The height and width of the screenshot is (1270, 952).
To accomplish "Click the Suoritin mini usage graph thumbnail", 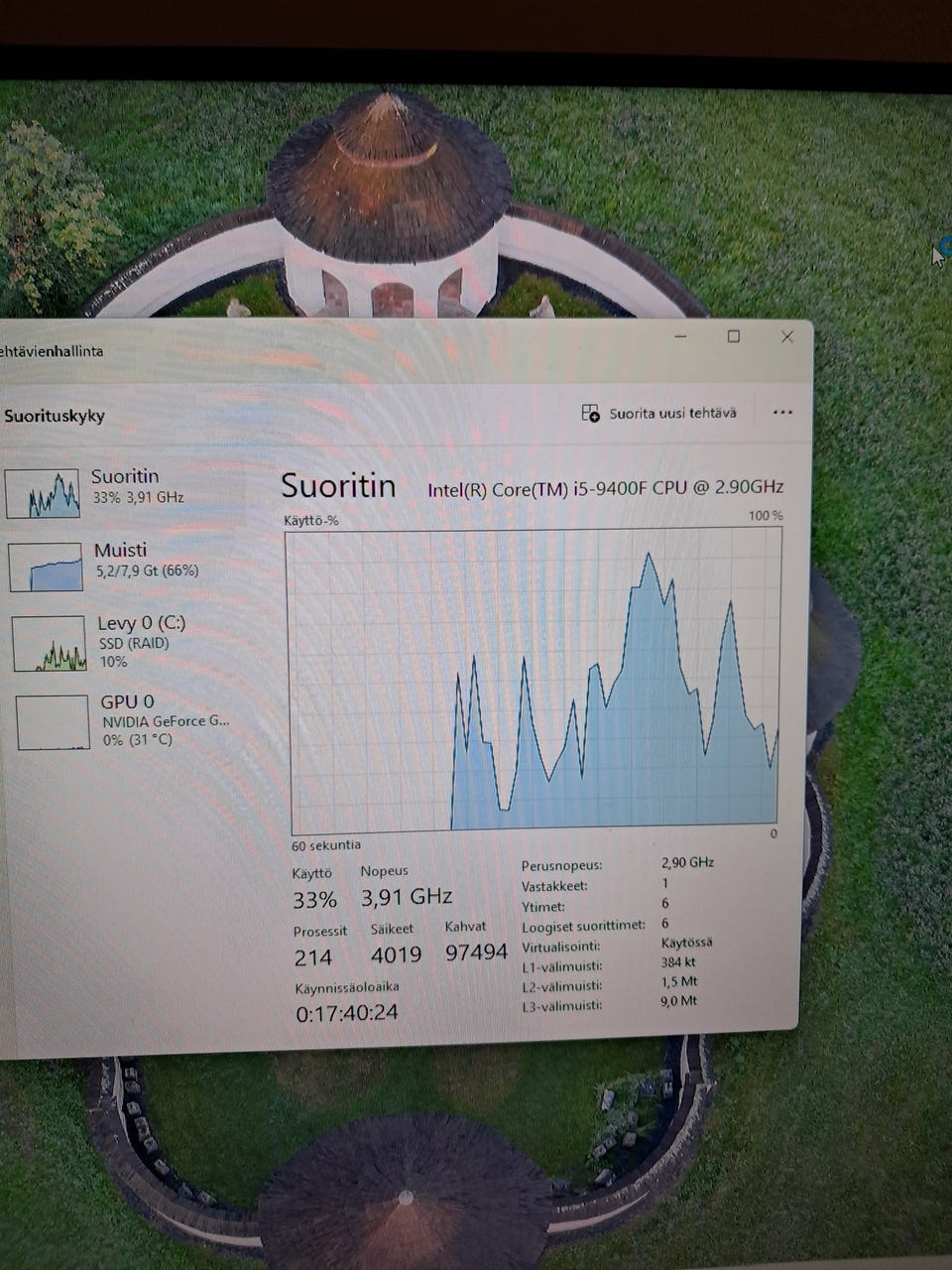I will [43, 493].
